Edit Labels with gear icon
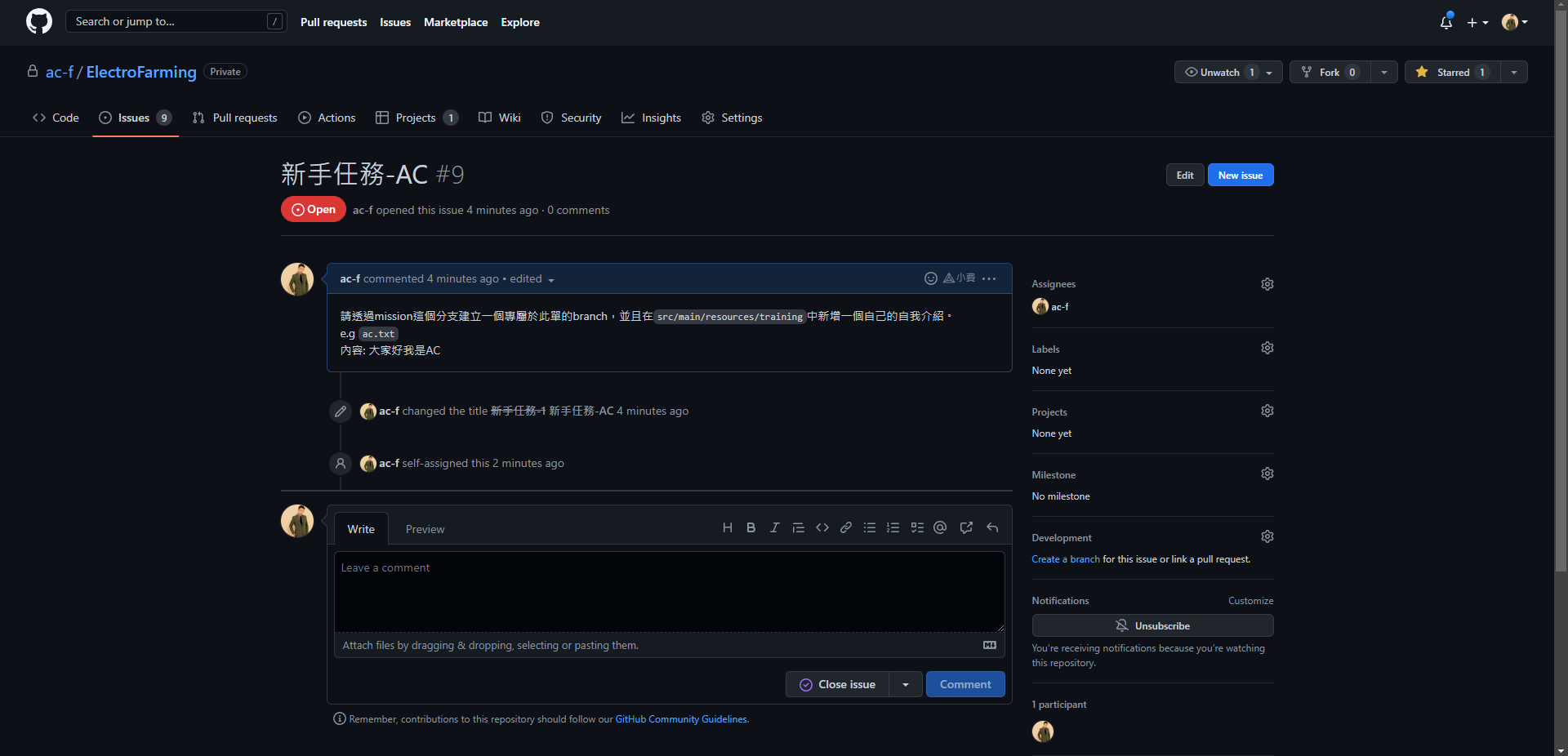 point(1267,348)
